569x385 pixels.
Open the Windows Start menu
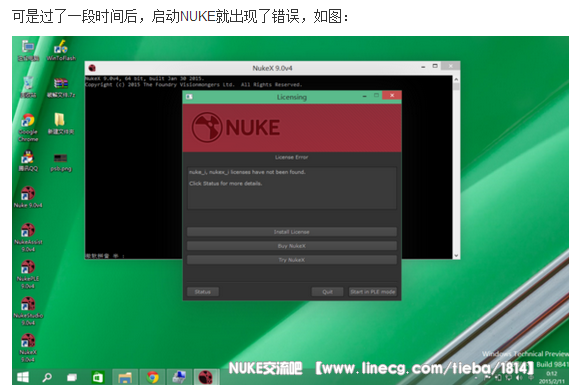pyautogui.click(x=23, y=377)
